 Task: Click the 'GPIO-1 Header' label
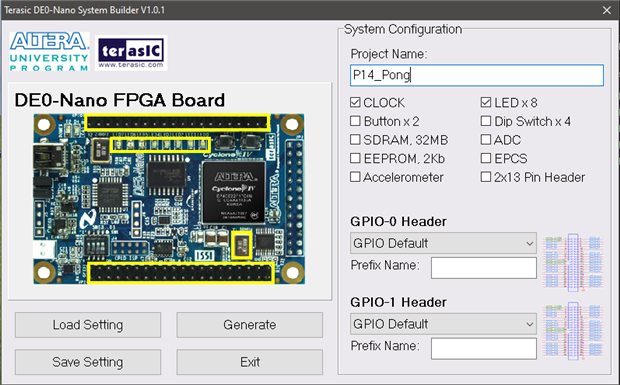tap(398, 302)
